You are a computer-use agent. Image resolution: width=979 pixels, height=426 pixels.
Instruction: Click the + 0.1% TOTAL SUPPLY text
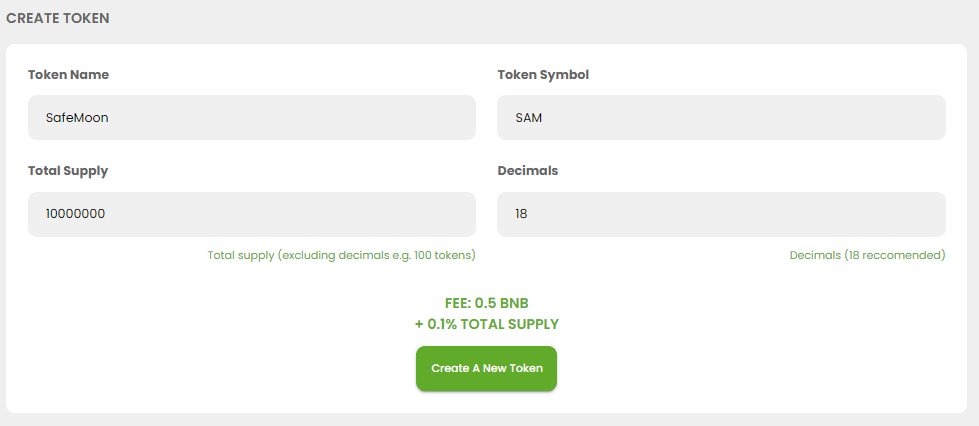486,324
